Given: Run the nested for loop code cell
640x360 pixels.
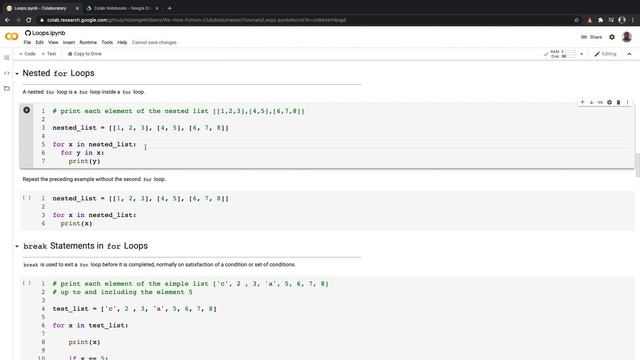Looking at the screenshot, I should pyautogui.click(x=27, y=110).
